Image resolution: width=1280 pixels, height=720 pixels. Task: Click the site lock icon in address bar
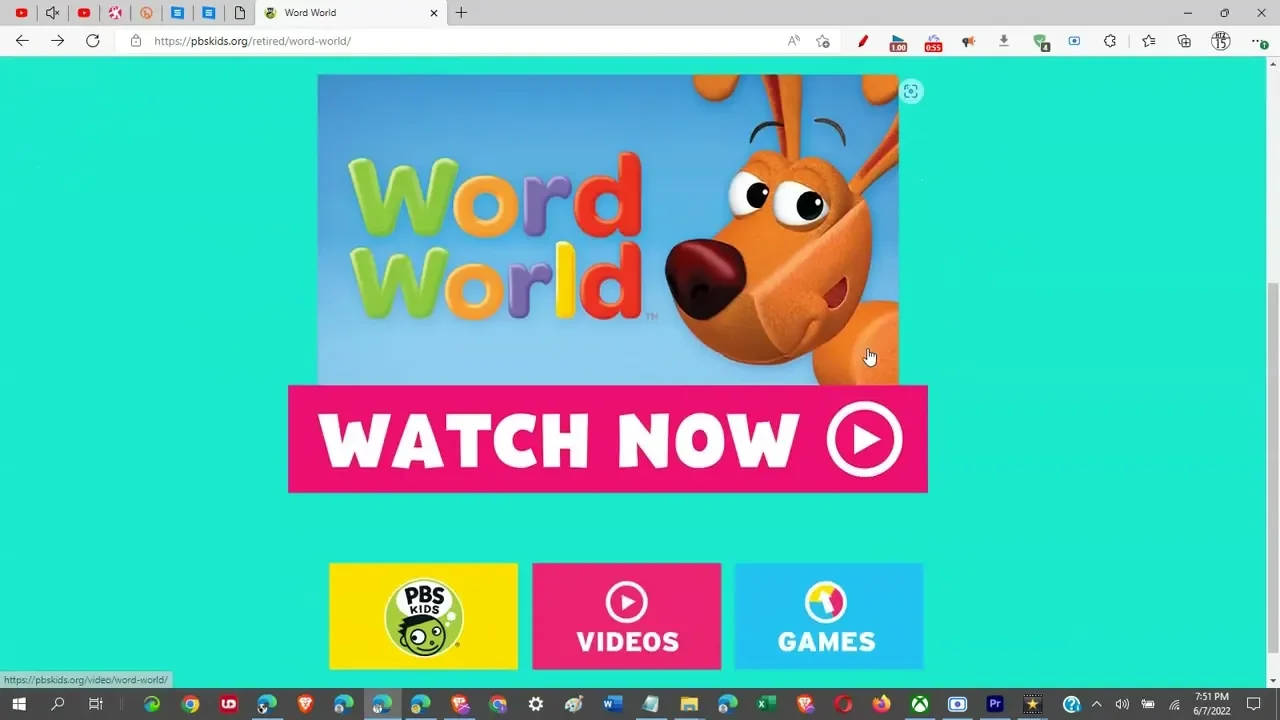(x=136, y=41)
